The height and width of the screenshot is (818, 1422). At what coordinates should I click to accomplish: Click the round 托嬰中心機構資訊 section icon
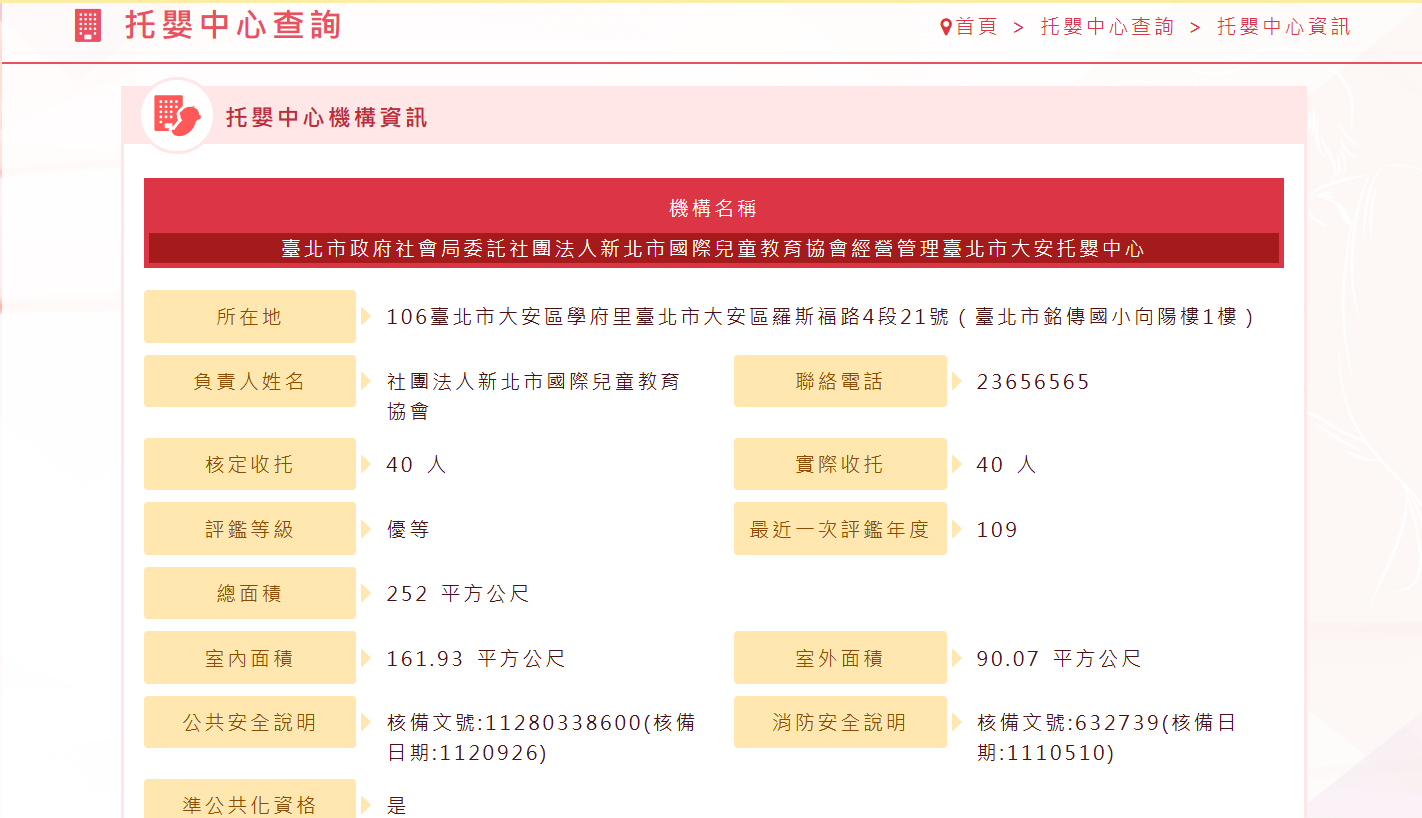click(178, 116)
